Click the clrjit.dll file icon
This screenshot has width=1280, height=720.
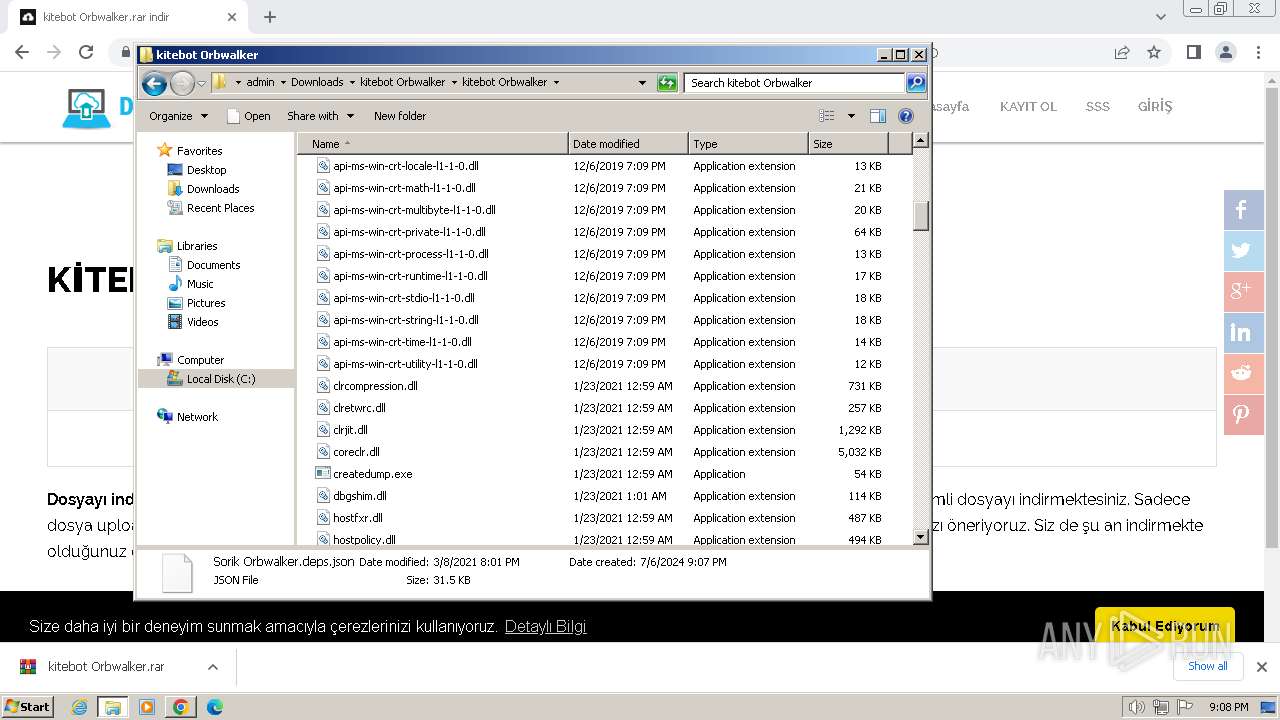click(x=323, y=430)
